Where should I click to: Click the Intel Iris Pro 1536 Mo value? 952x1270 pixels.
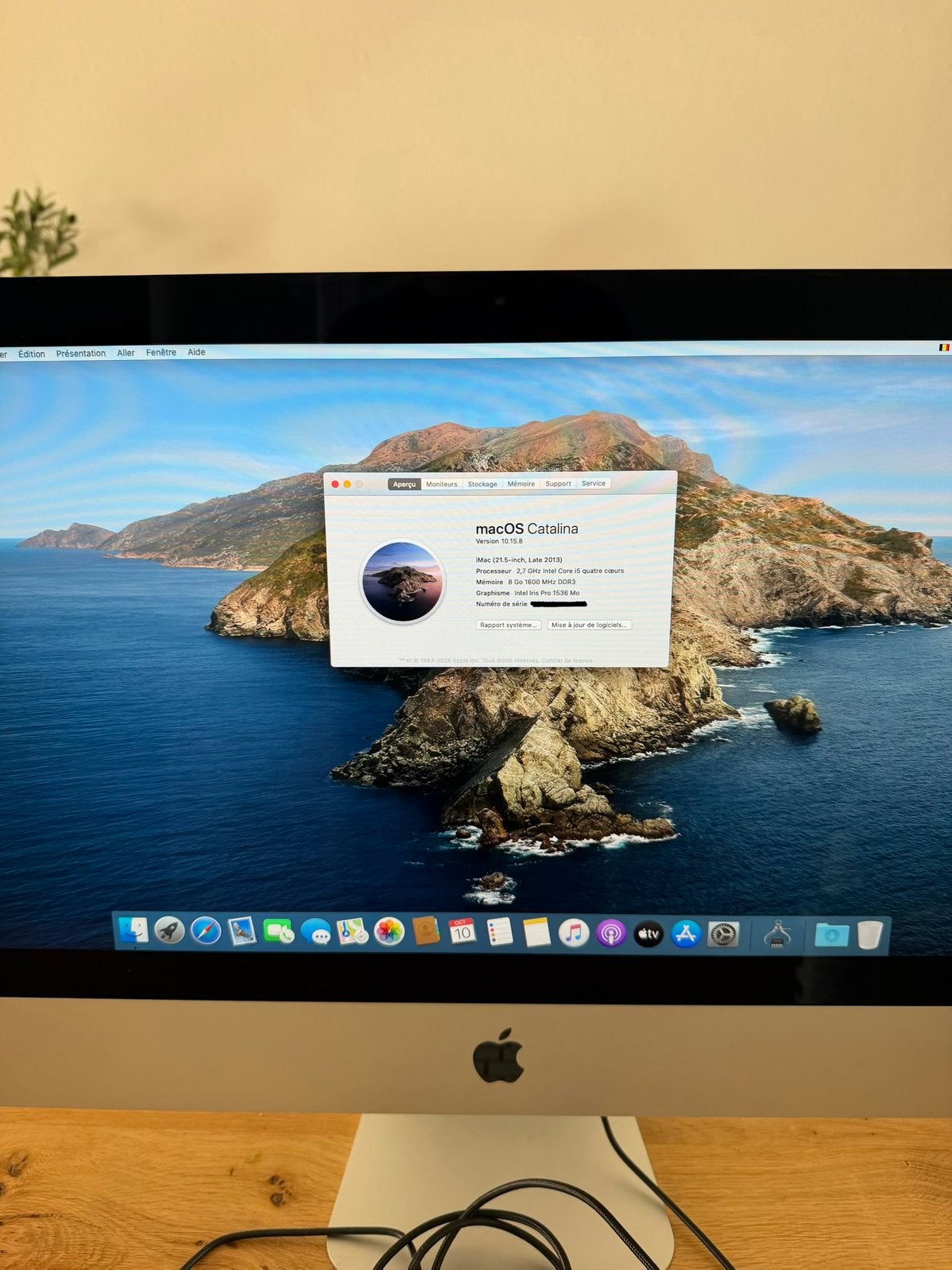coord(547,593)
